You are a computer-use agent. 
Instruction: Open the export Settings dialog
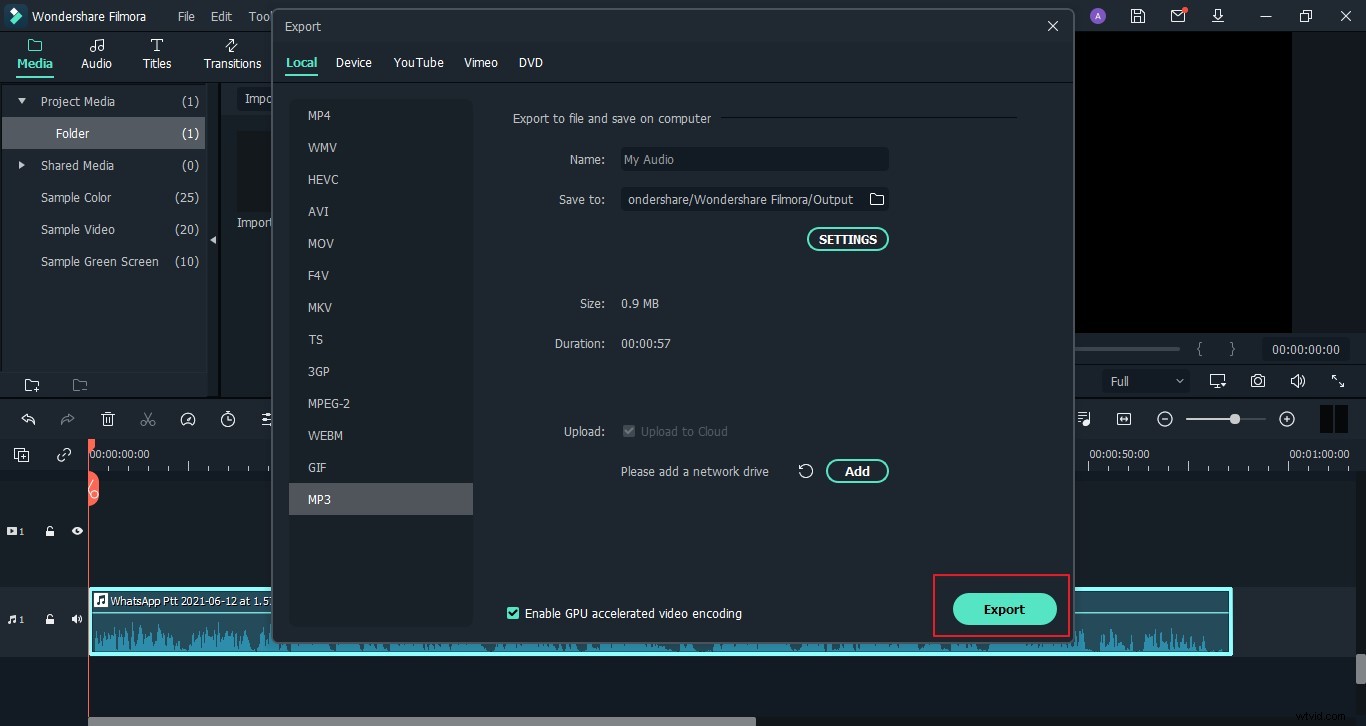[x=847, y=239]
